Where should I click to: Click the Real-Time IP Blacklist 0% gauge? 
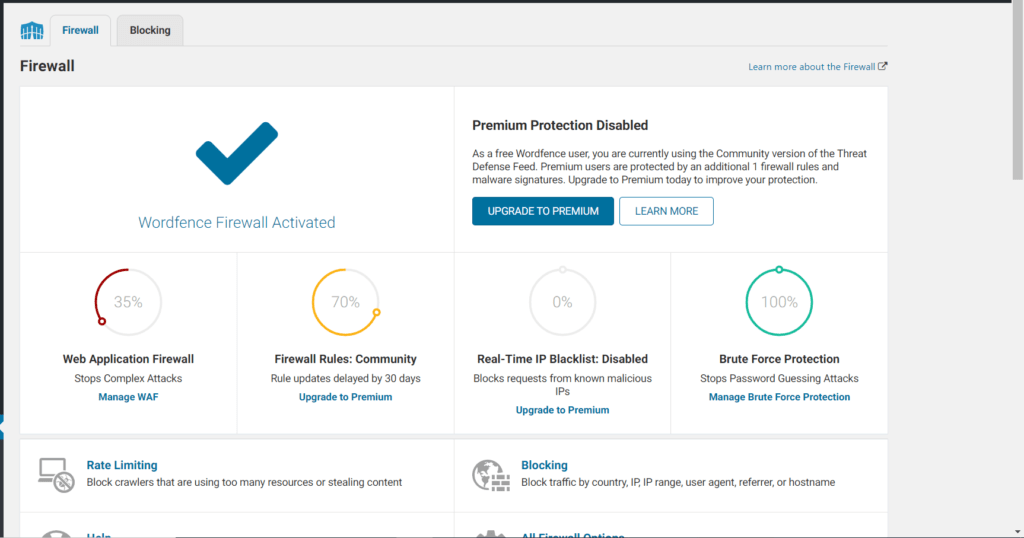click(562, 302)
